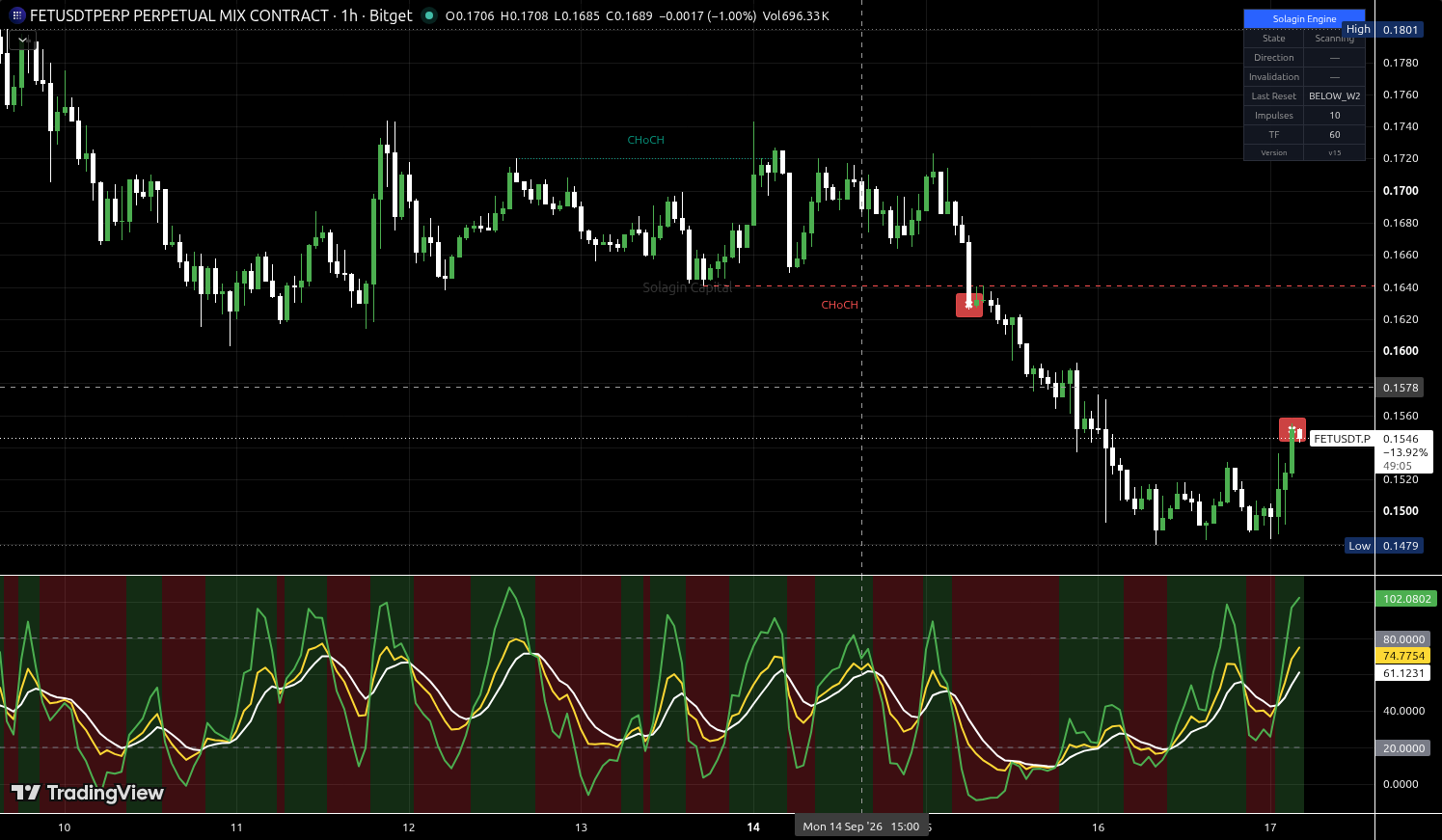Select the red signal marker at 0.1640 level
This screenshot has width=1442, height=840.
(x=969, y=305)
